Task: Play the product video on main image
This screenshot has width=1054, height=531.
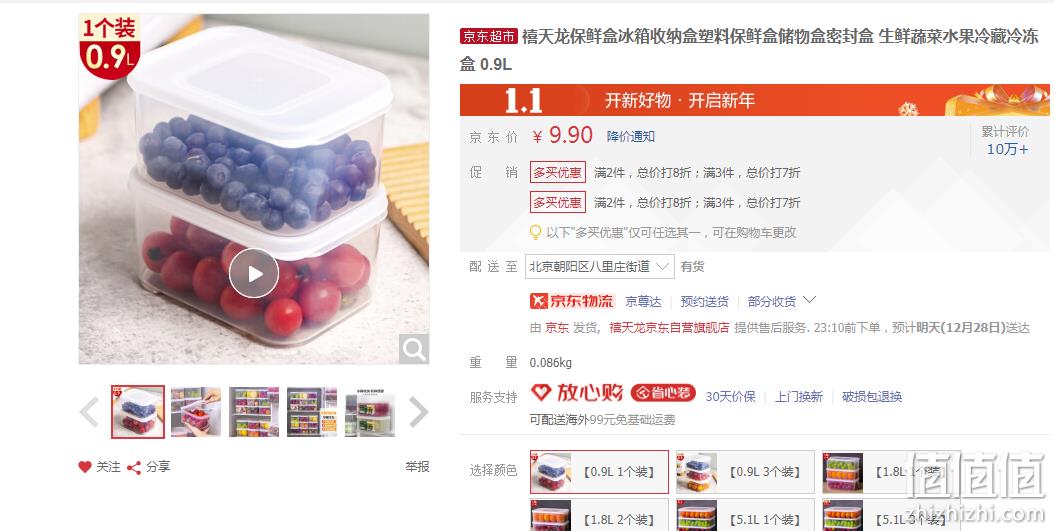Action: 253,273
